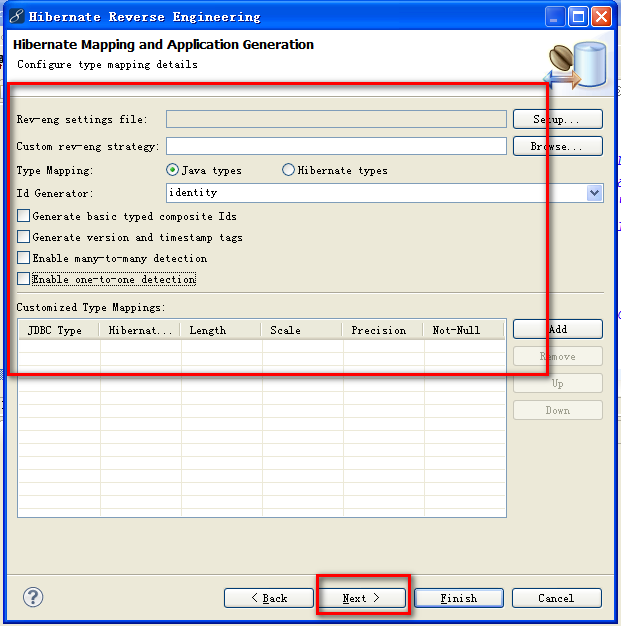Viewport: 621px width, 626px height.
Task: Click the JDBC Type column header
Action: point(59,330)
